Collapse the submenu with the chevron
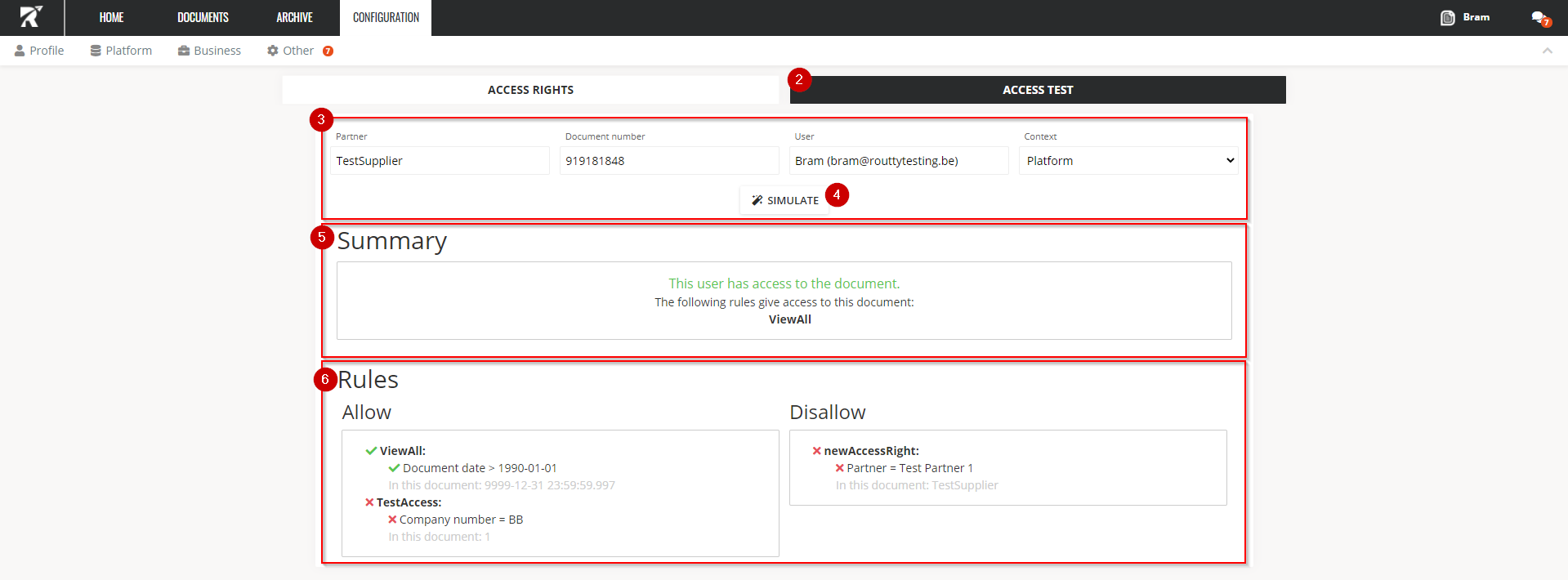The width and height of the screenshot is (1568, 580). click(1547, 51)
